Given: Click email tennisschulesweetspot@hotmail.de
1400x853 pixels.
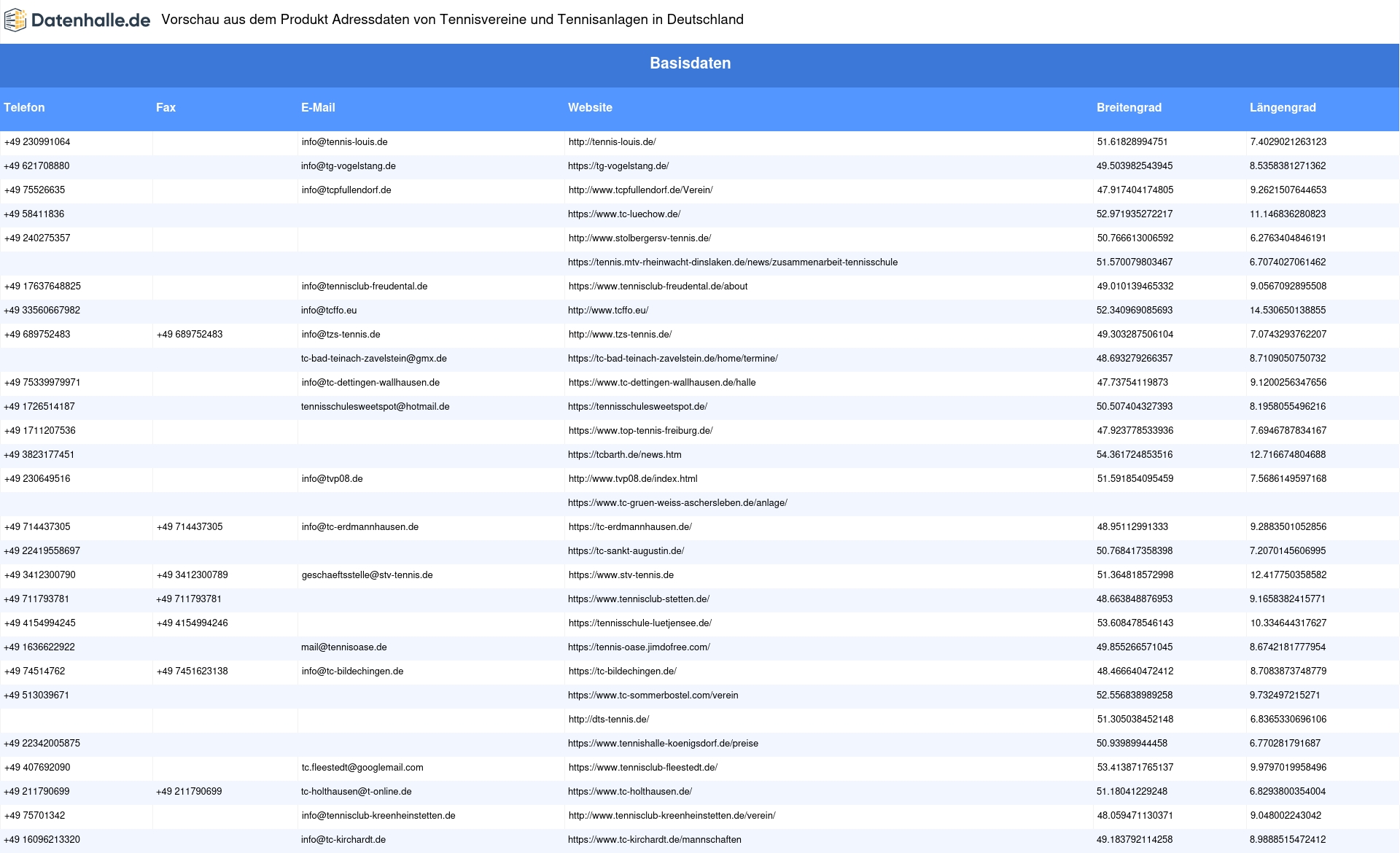Looking at the screenshot, I should coord(376,407).
